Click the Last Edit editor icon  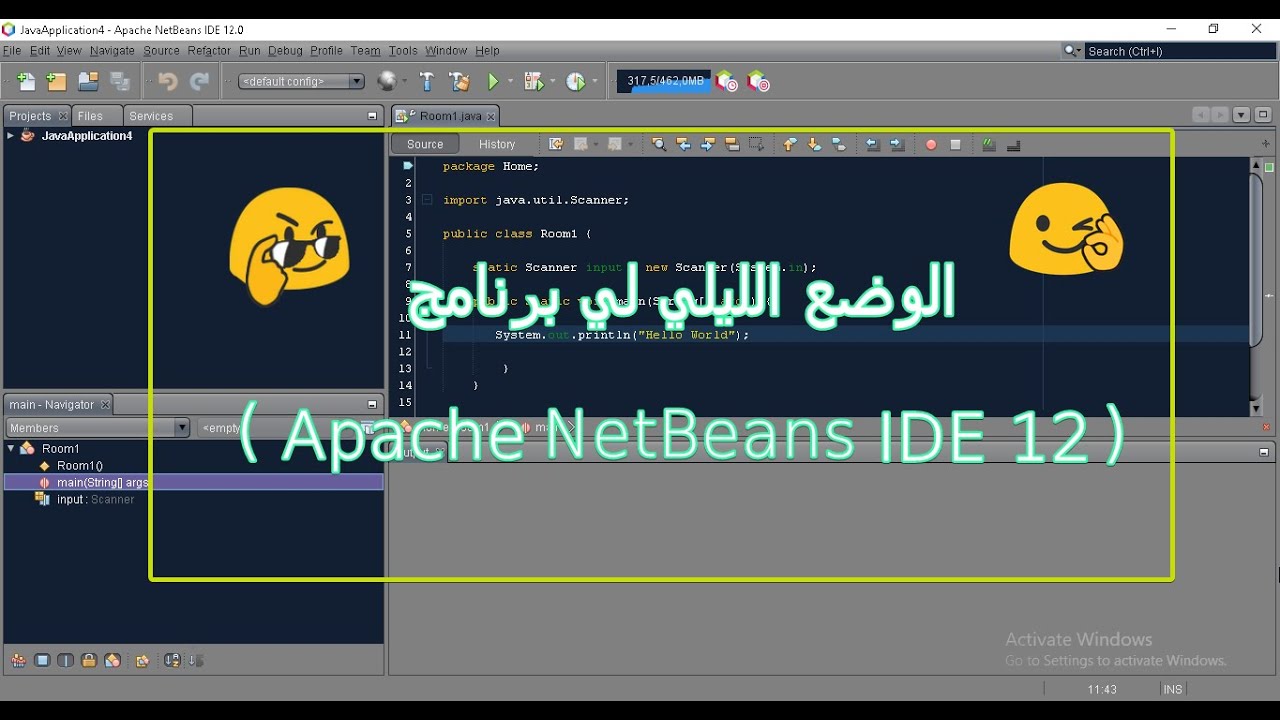pyautogui.click(x=556, y=144)
